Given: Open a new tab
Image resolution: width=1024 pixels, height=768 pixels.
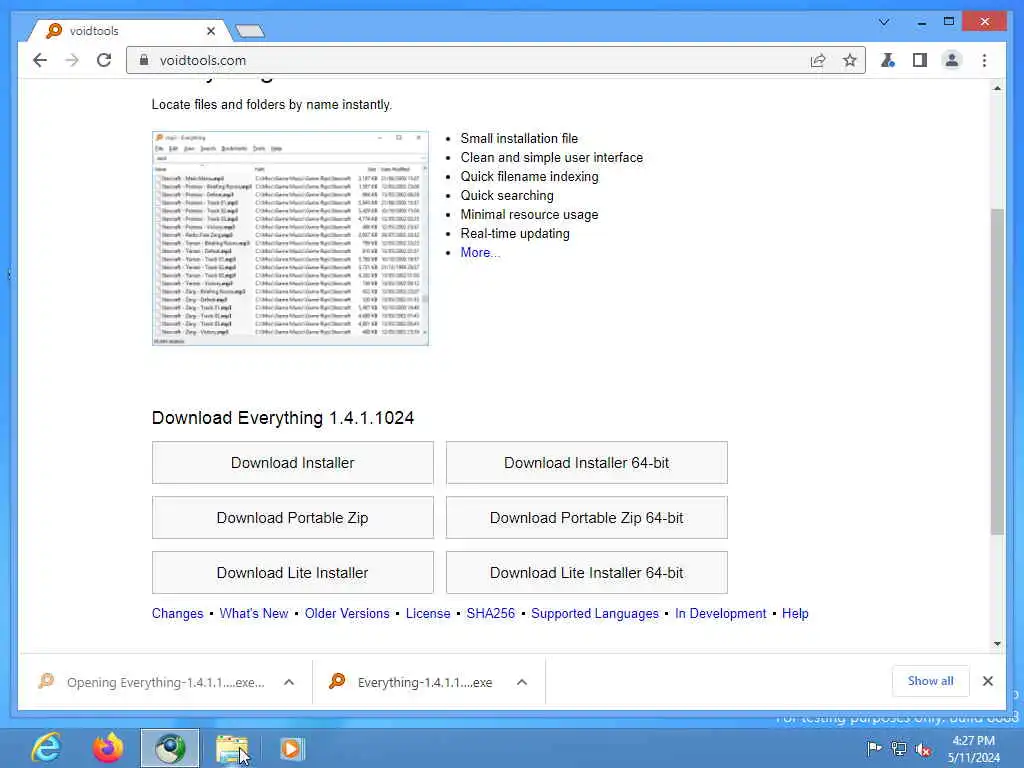Looking at the screenshot, I should [x=249, y=31].
